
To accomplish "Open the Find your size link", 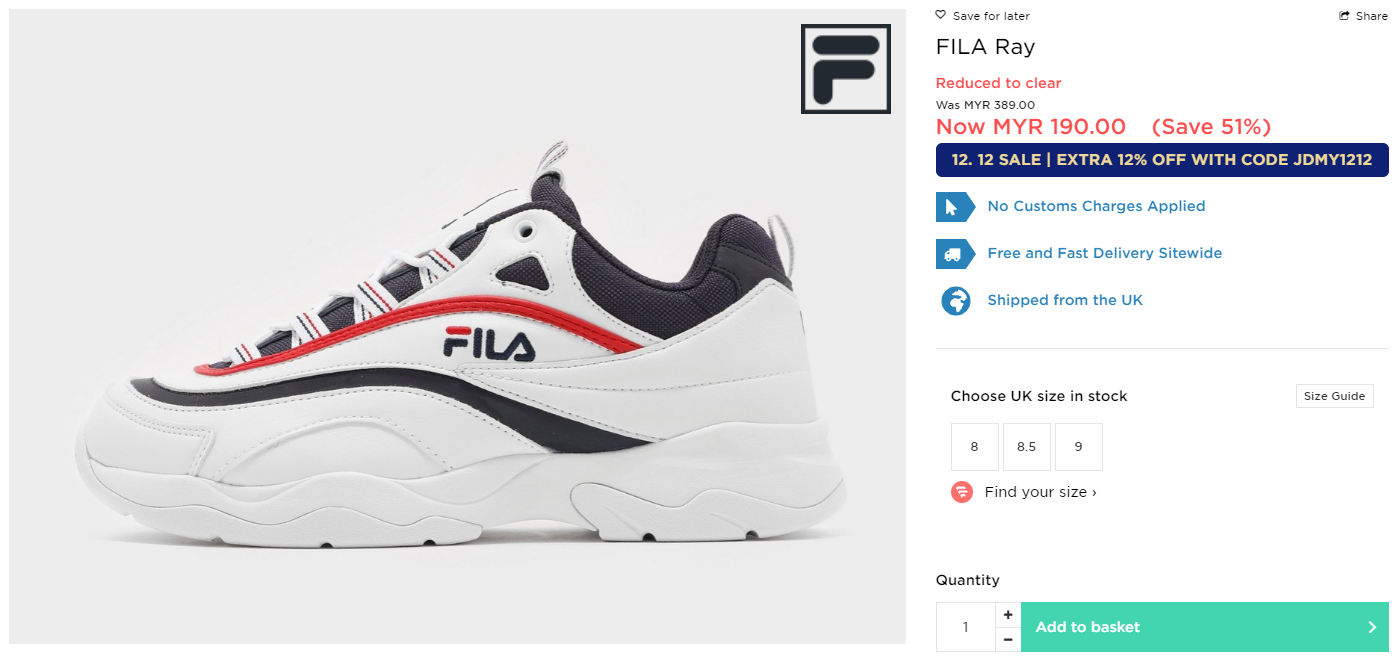I will (1040, 492).
